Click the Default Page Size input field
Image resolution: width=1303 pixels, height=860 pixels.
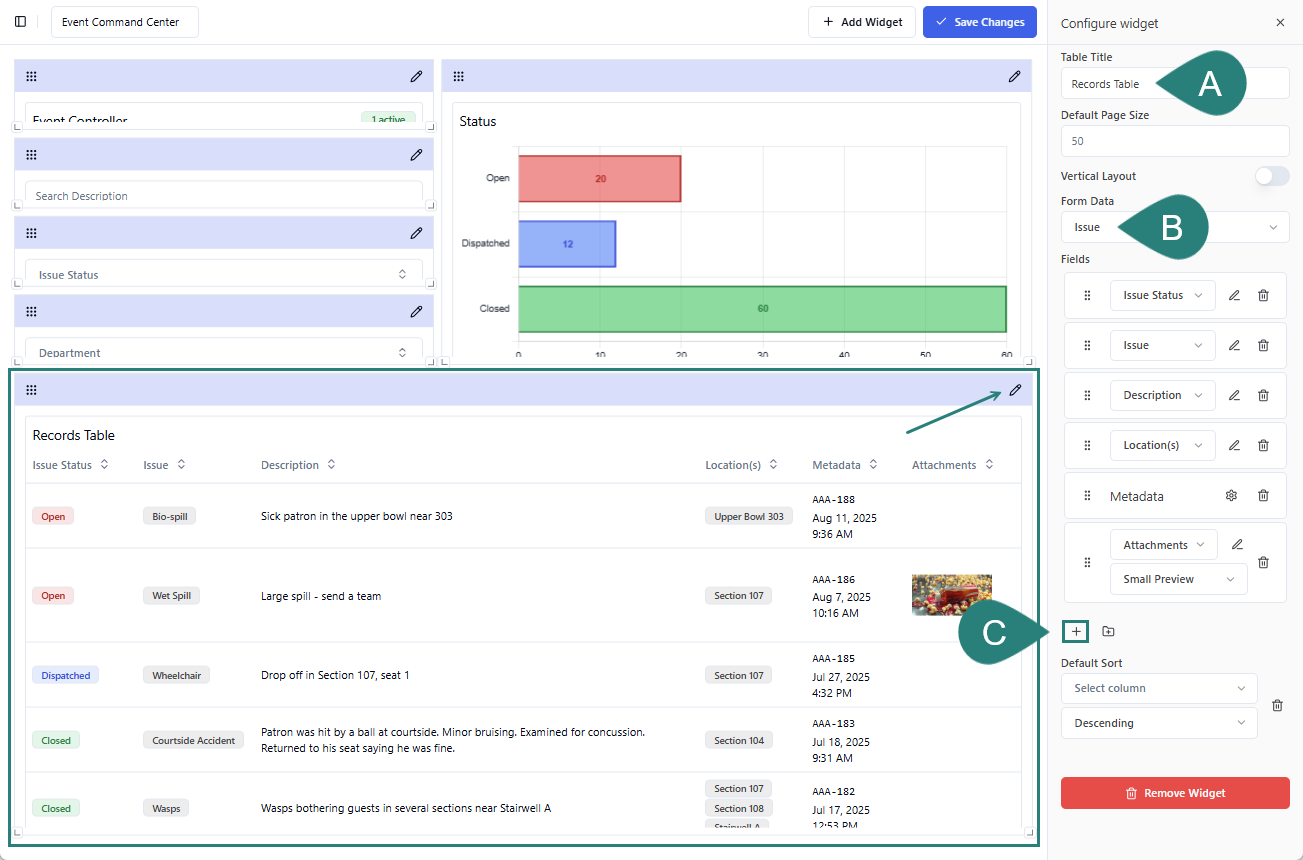[x=1174, y=141]
